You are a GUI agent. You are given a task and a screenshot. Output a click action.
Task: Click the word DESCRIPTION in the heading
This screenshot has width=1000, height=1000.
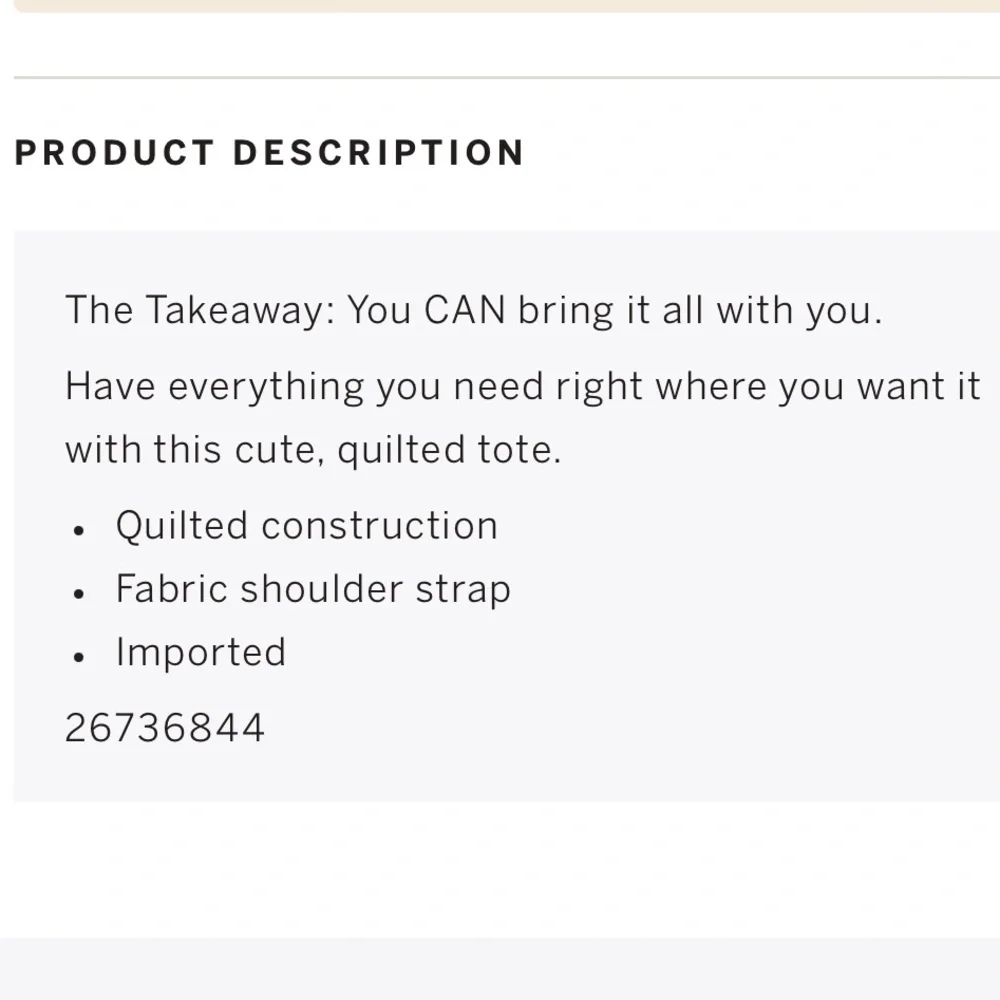(379, 153)
